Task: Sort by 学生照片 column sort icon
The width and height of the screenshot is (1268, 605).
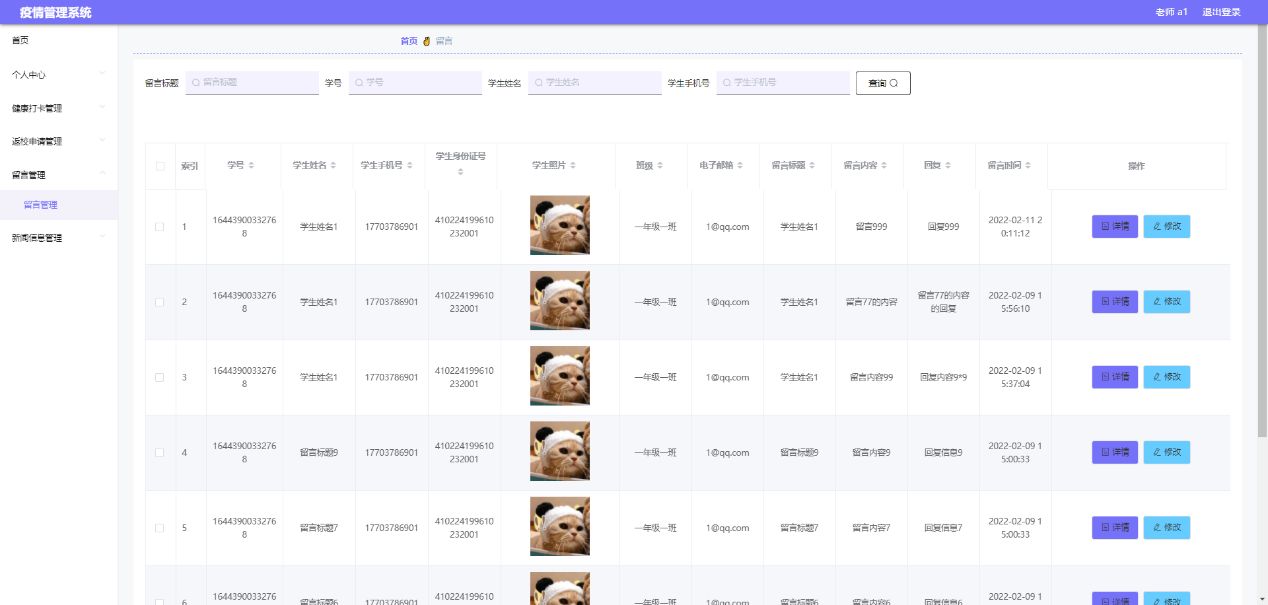Action: click(572, 165)
